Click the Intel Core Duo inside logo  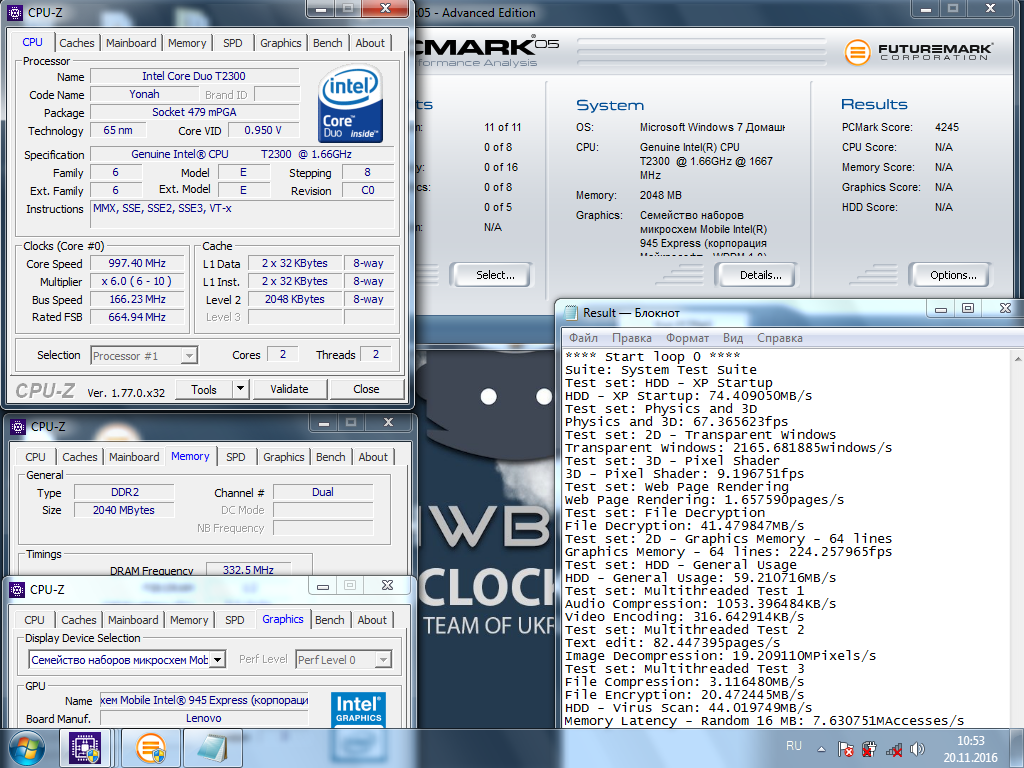[350, 104]
